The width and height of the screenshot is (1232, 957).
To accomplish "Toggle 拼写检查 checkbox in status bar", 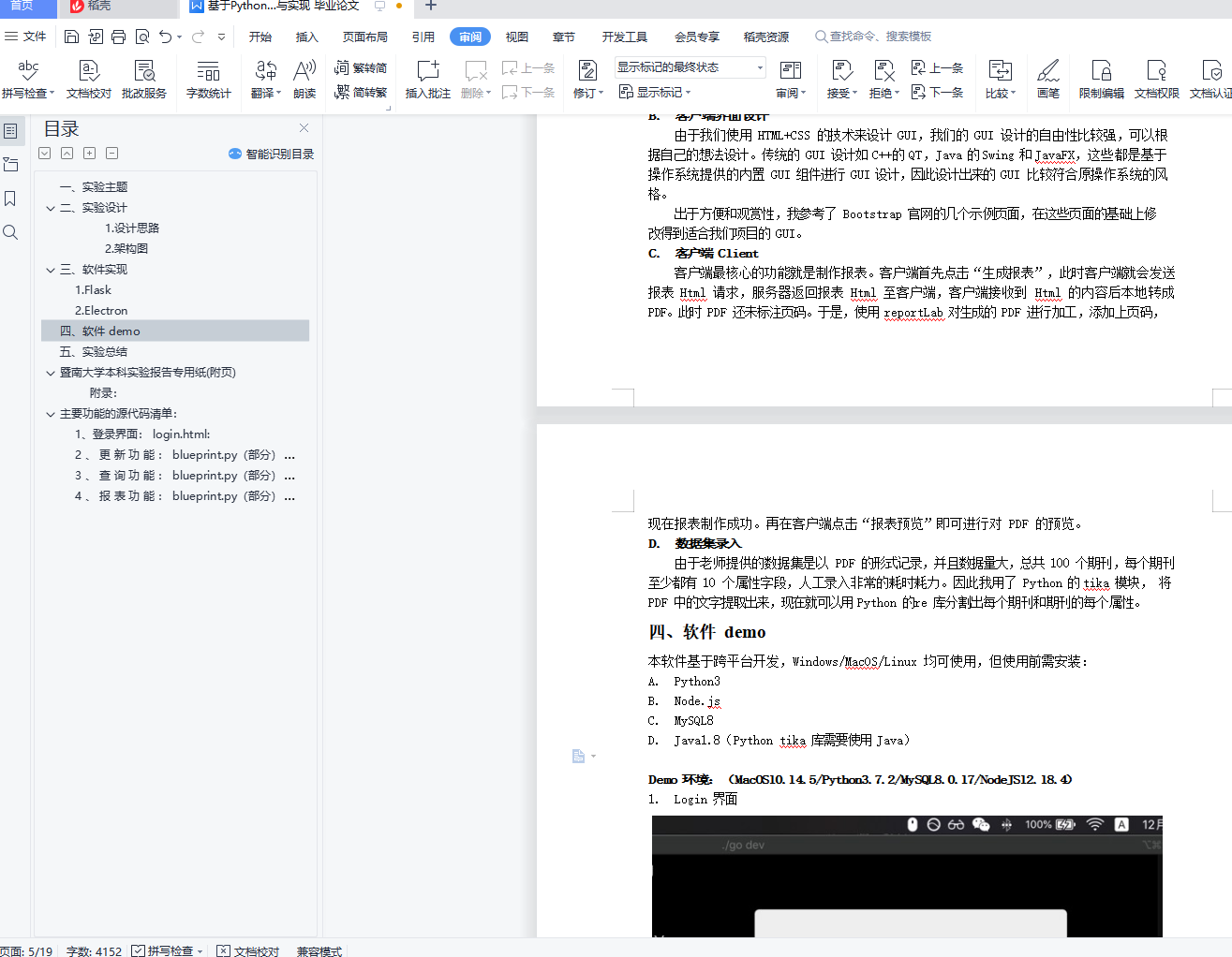I will point(138,950).
